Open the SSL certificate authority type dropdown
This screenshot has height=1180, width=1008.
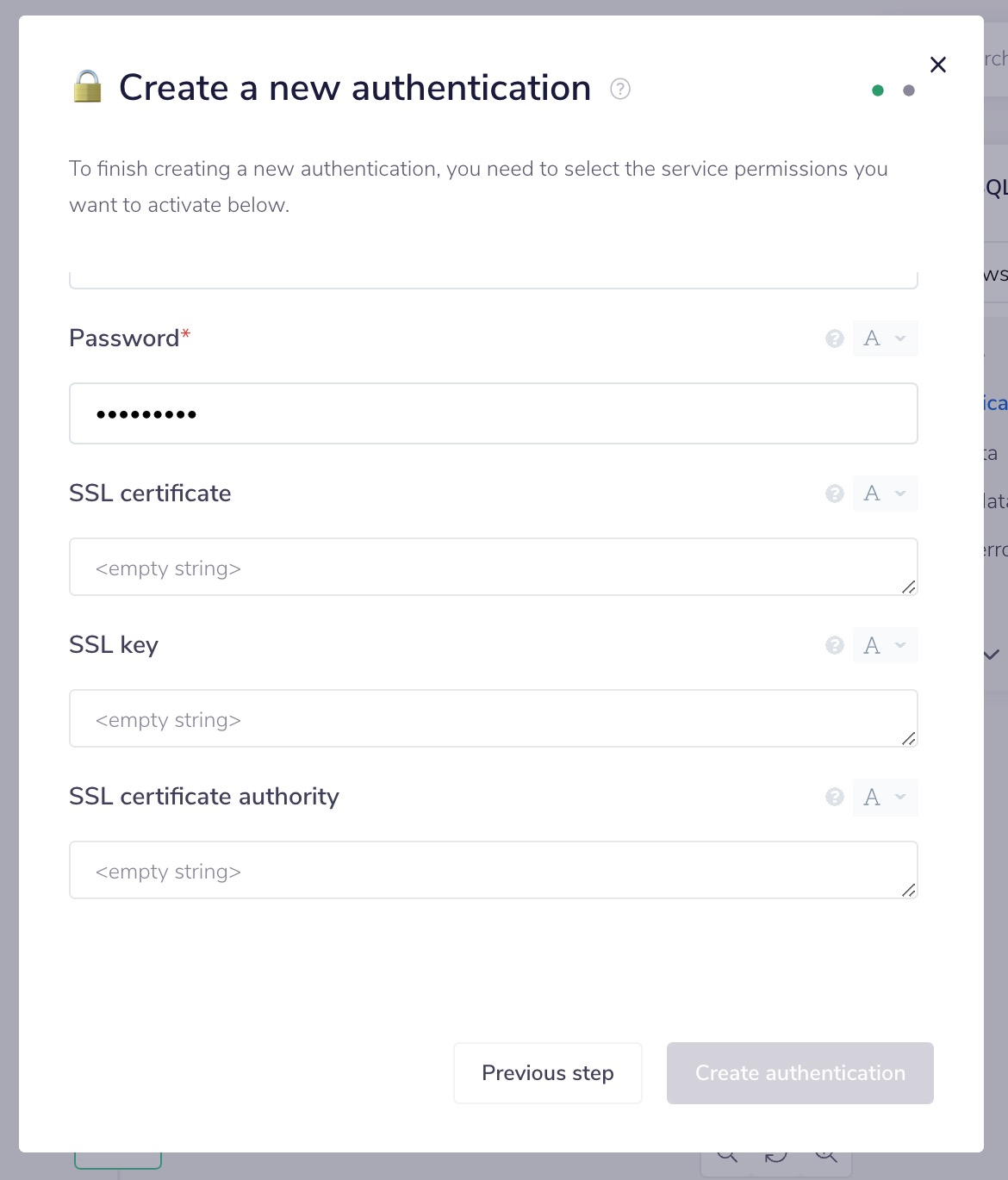(x=886, y=797)
